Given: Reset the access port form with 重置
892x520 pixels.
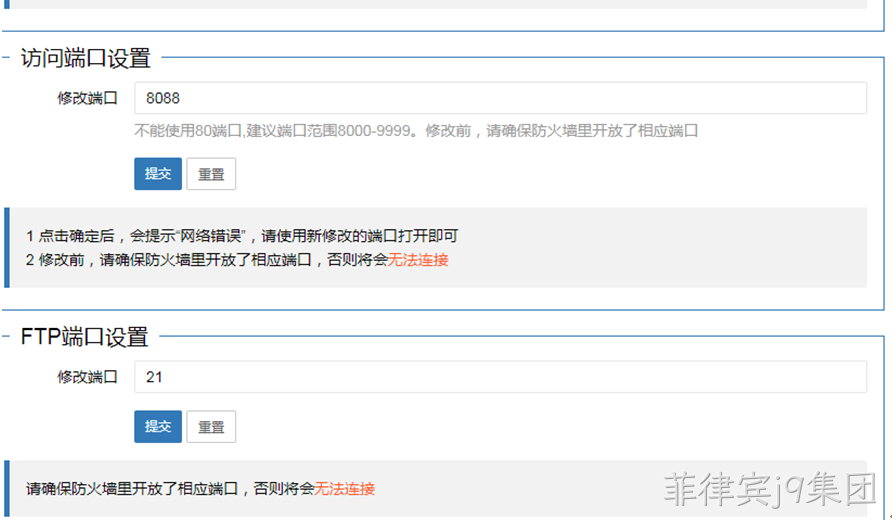Looking at the screenshot, I should (211, 174).
